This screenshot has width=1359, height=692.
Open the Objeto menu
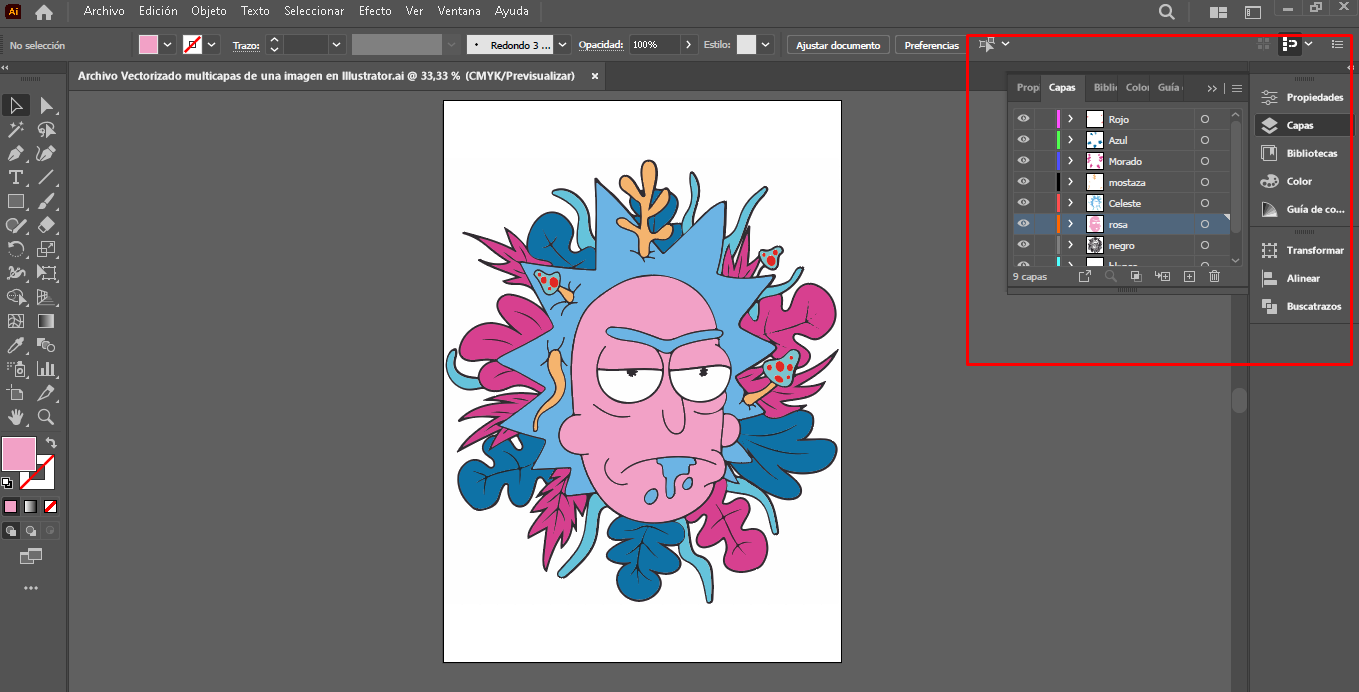coord(209,12)
